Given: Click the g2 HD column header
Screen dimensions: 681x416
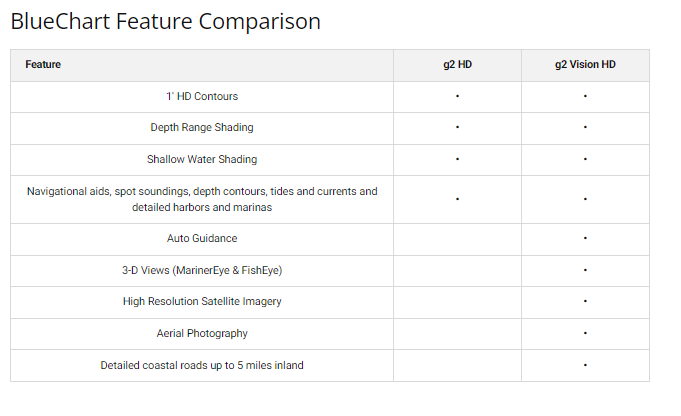Looking at the screenshot, I should point(457,65).
